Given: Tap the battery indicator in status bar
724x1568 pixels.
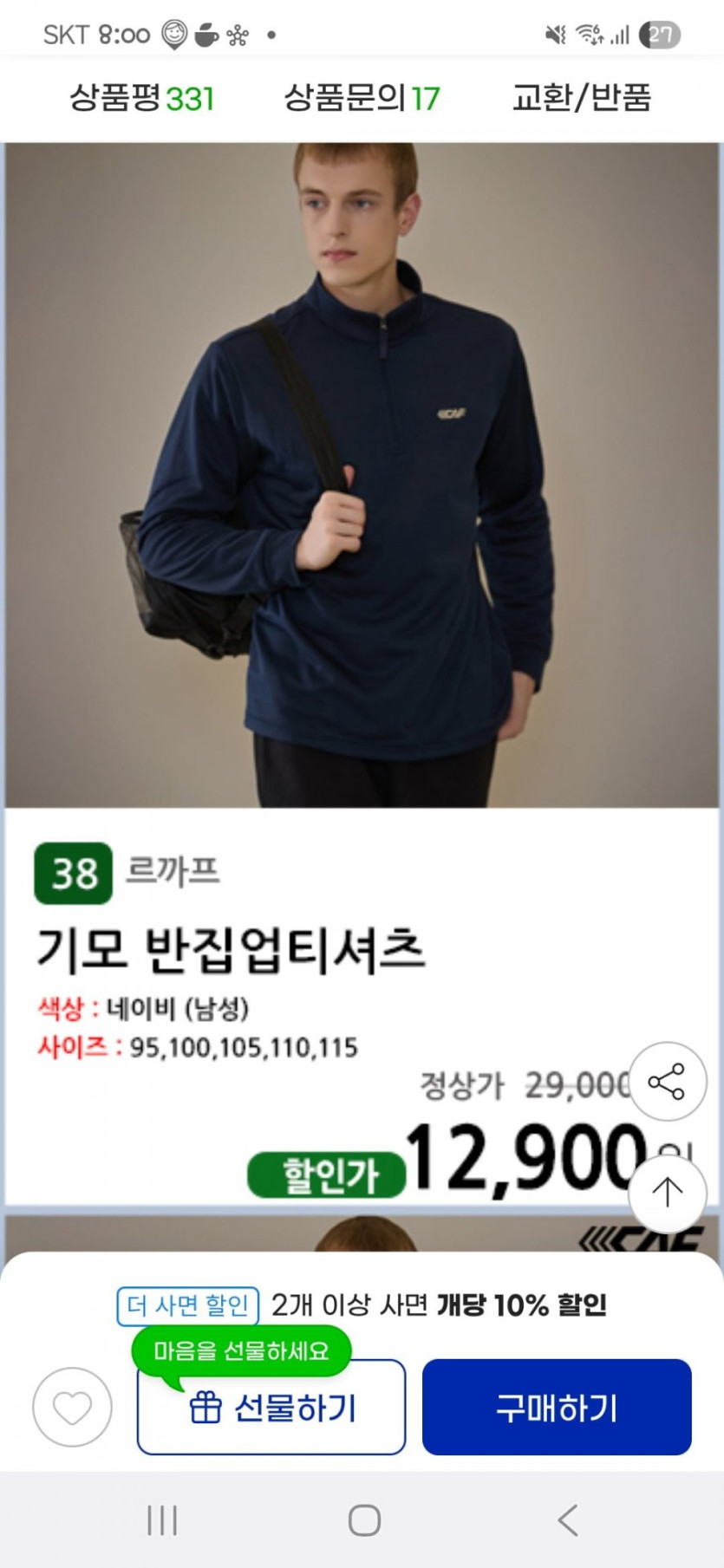Looking at the screenshot, I should (660, 35).
